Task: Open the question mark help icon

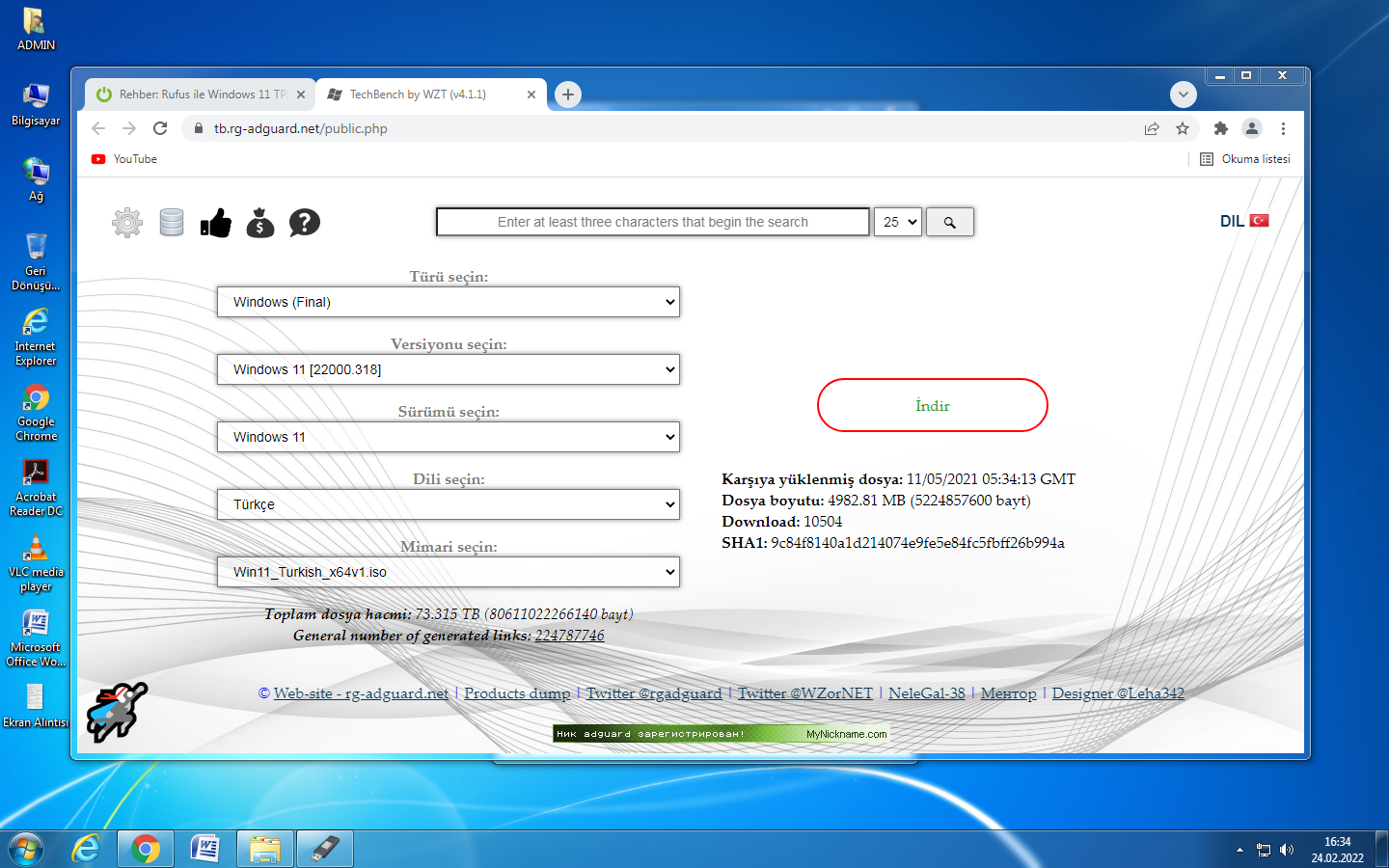Action: point(305,223)
